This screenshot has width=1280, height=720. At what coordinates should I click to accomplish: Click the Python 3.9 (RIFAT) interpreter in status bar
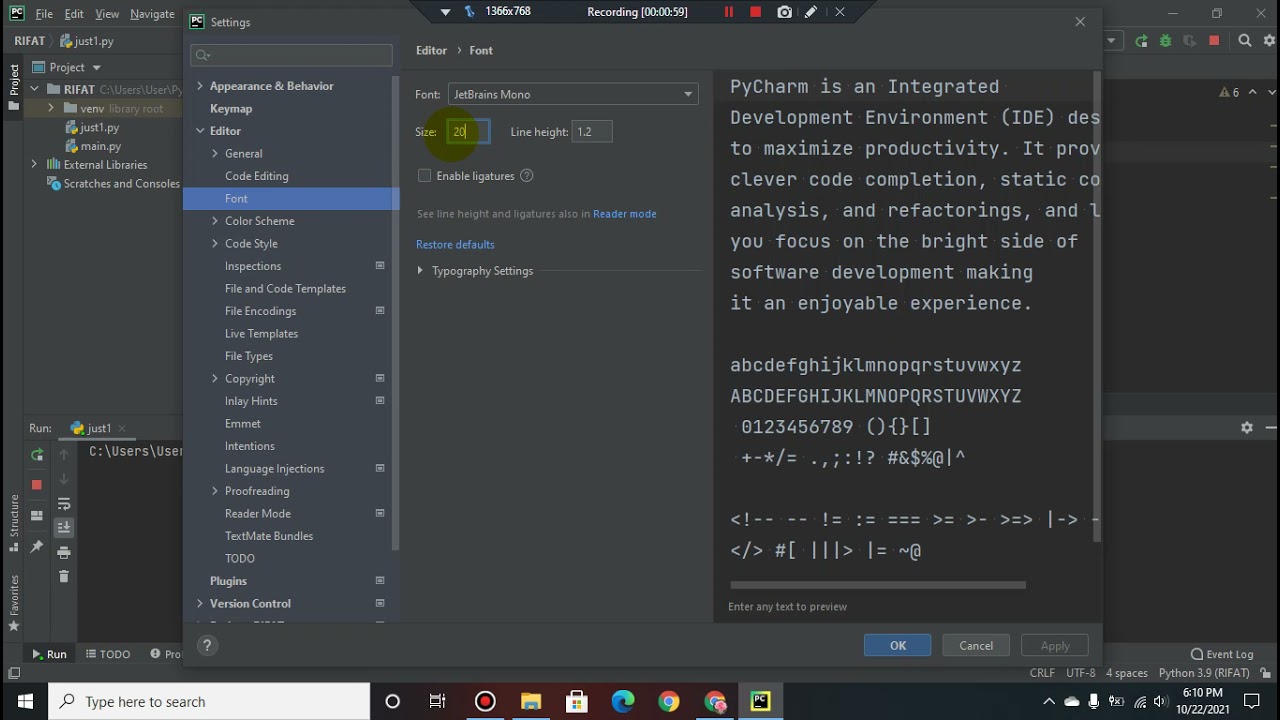click(x=1204, y=673)
